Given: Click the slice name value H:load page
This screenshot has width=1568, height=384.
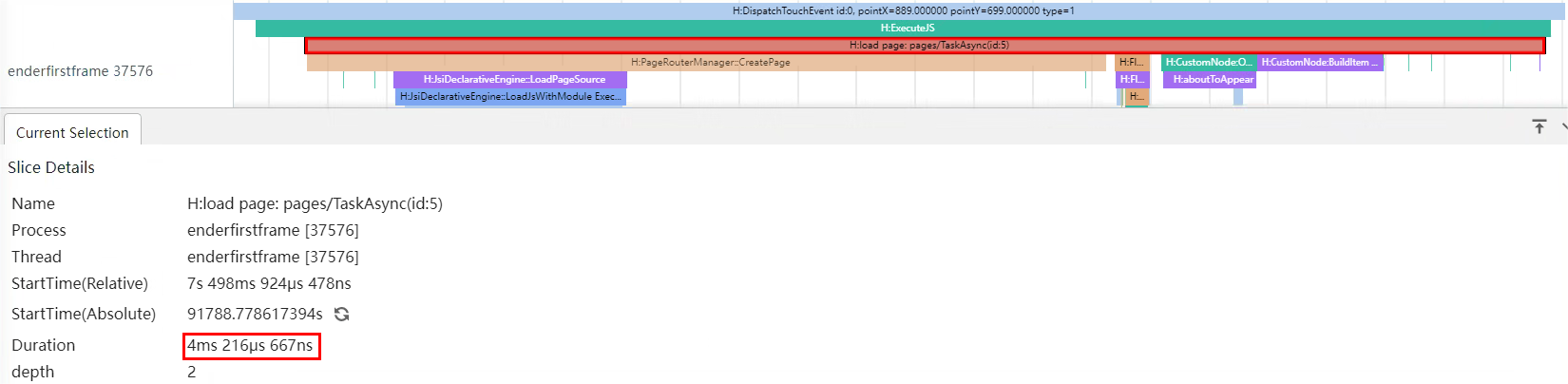Looking at the screenshot, I should pyautogui.click(x=315, y=204).
